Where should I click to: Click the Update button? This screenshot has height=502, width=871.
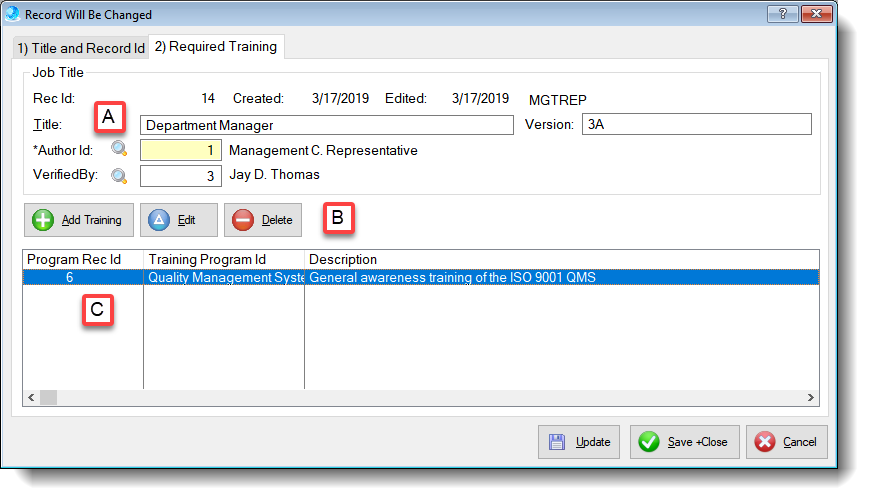(579, 442)
